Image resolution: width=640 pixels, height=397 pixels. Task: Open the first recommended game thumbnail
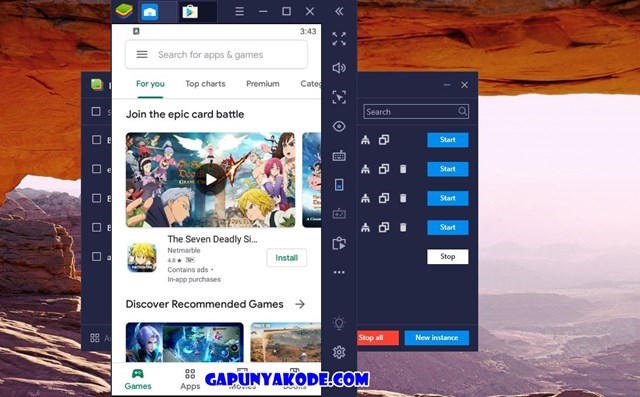pyautogui.click(x=184, y=342)
